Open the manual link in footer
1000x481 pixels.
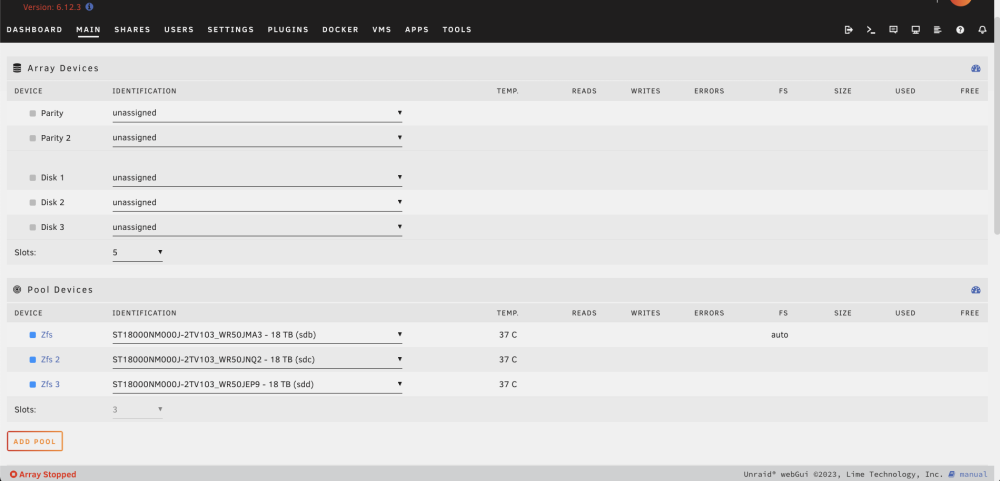click(973, 475)
